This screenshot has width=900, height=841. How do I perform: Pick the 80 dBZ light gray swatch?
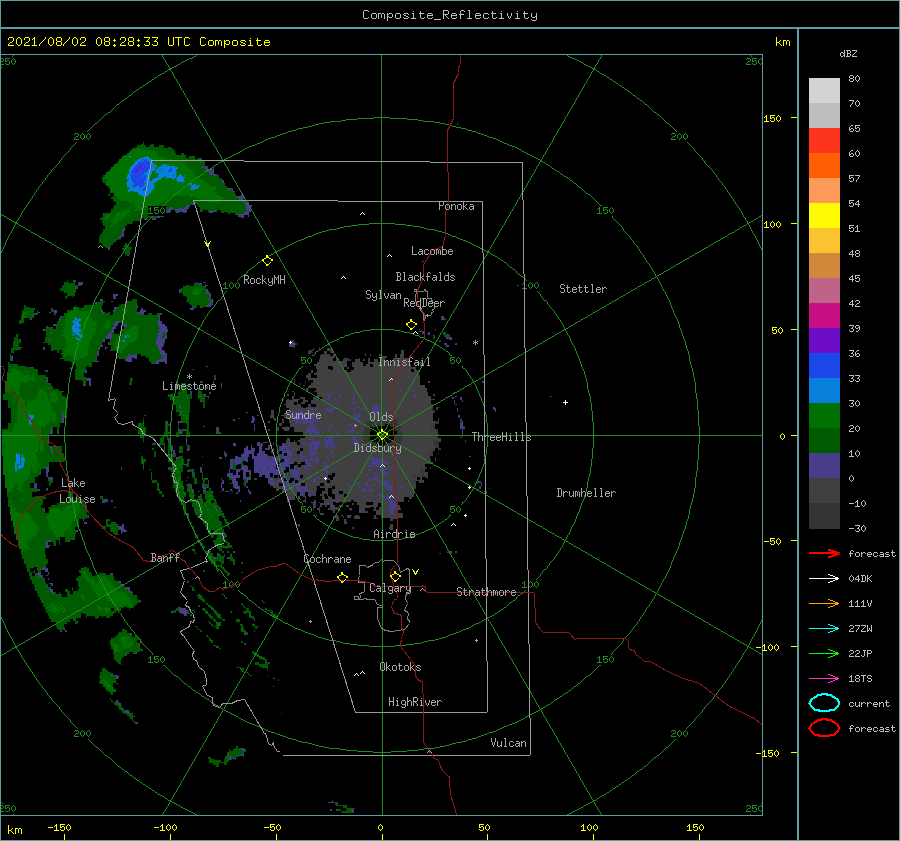tap(824, 91)
